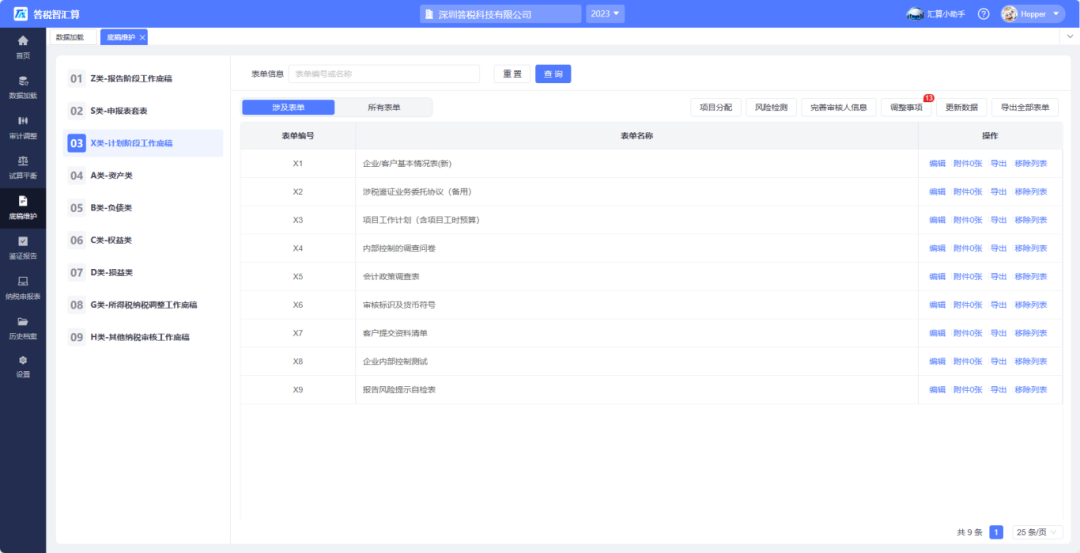Click 编辑 for row X1
Image resolution: width=1080 pixels, height=553 pixels.
click(x=937, y=163)
